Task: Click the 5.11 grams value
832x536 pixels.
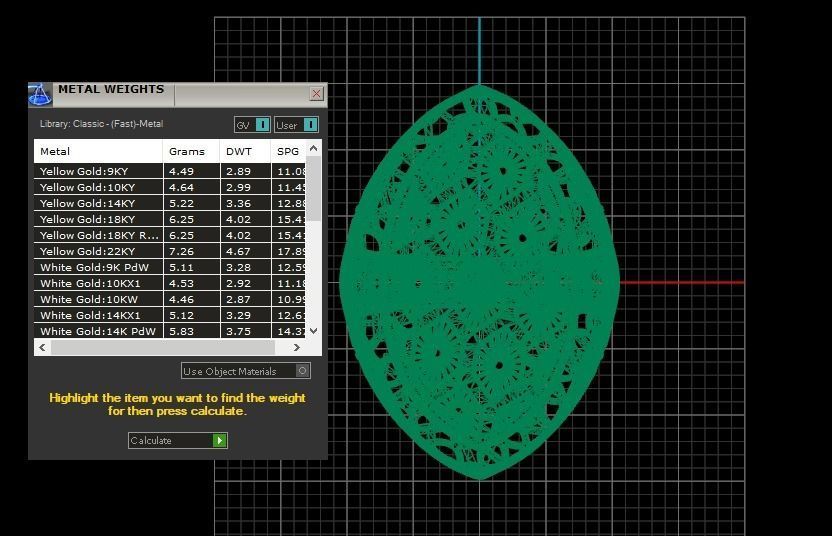Action: point(181,267)
